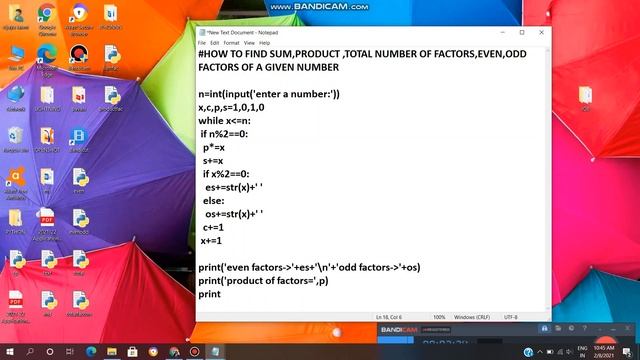640x360 pixels.
Task: Click the 'UTF-8' encoding status entry
Action: pyautogui.click(x=511, y=317)
